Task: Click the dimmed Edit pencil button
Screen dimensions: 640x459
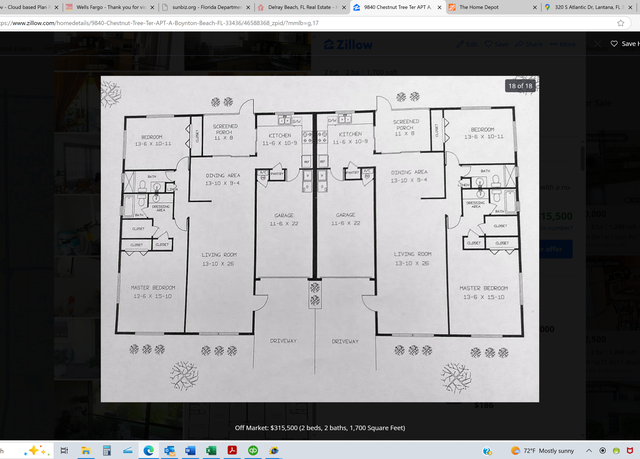Action: pos(467,44)
